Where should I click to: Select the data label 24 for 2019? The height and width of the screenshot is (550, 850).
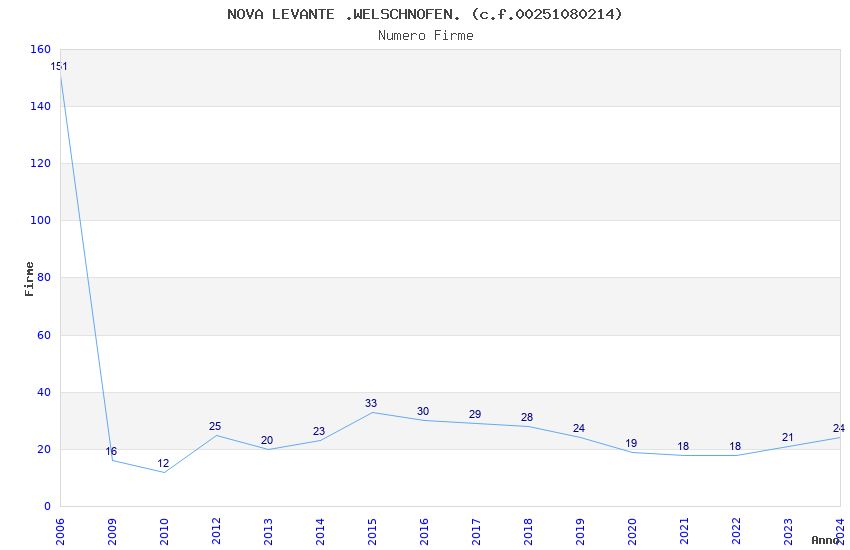579,429
